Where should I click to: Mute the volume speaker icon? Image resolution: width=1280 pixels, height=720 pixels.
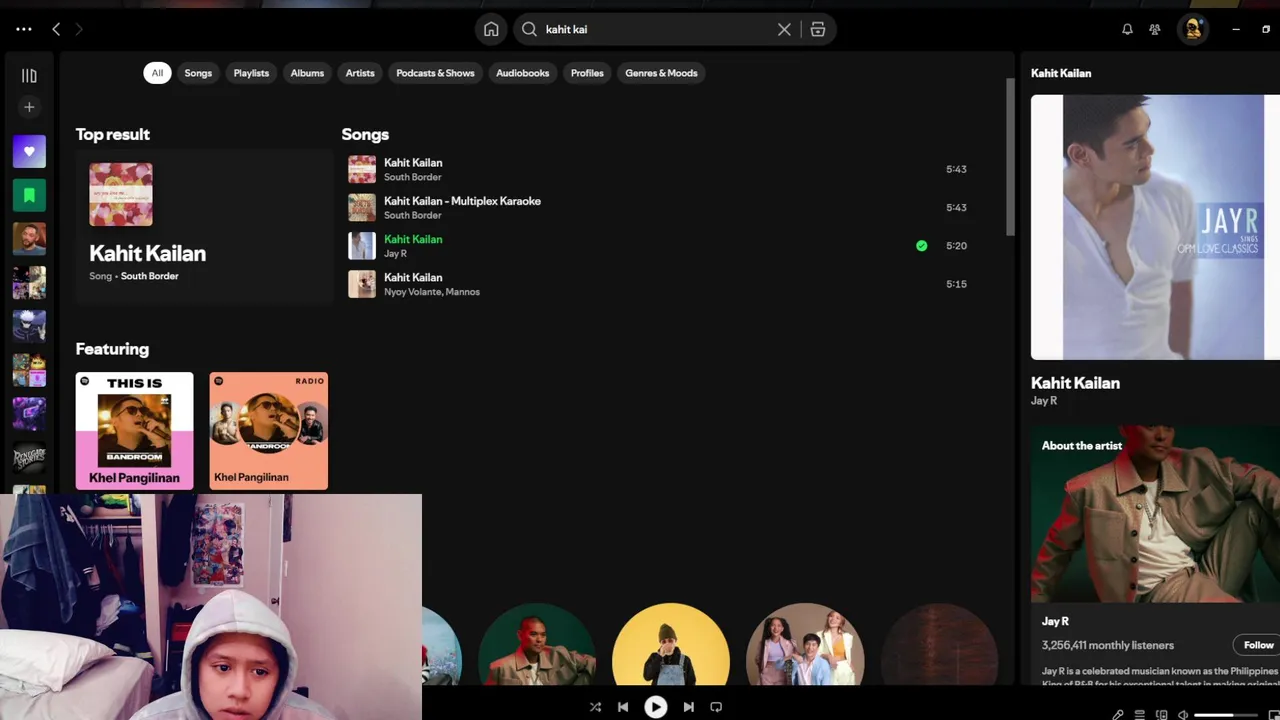pyautogui.click(x=1183, y=715)
